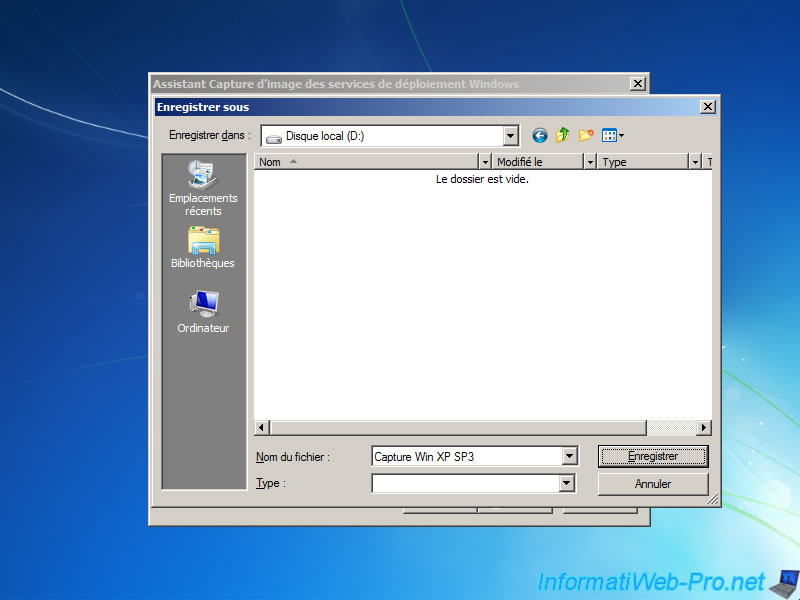Click the Enregistrer button

point(653,456)
